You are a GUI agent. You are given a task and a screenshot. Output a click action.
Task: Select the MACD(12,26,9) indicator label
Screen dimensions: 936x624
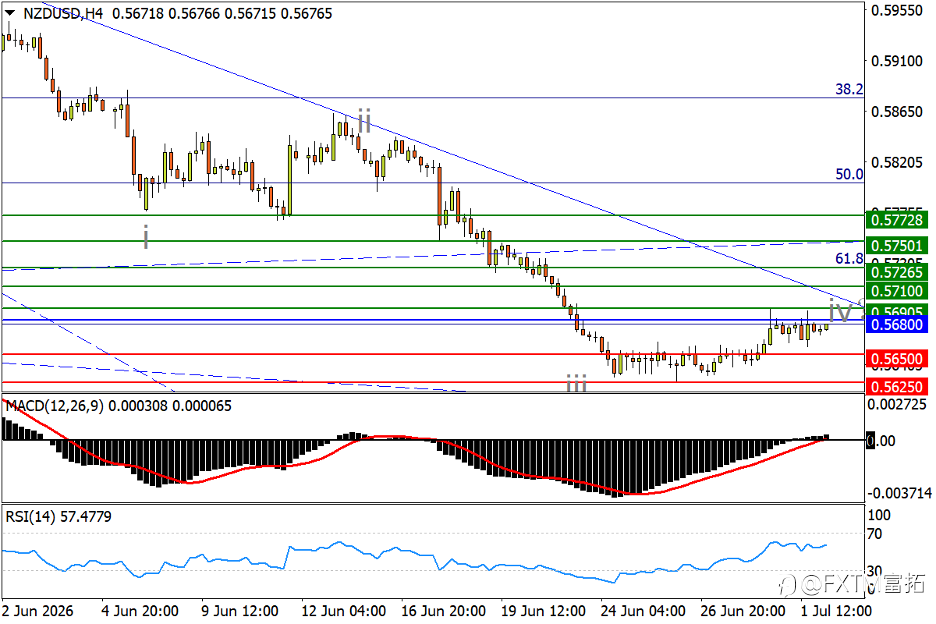[55, 406]
